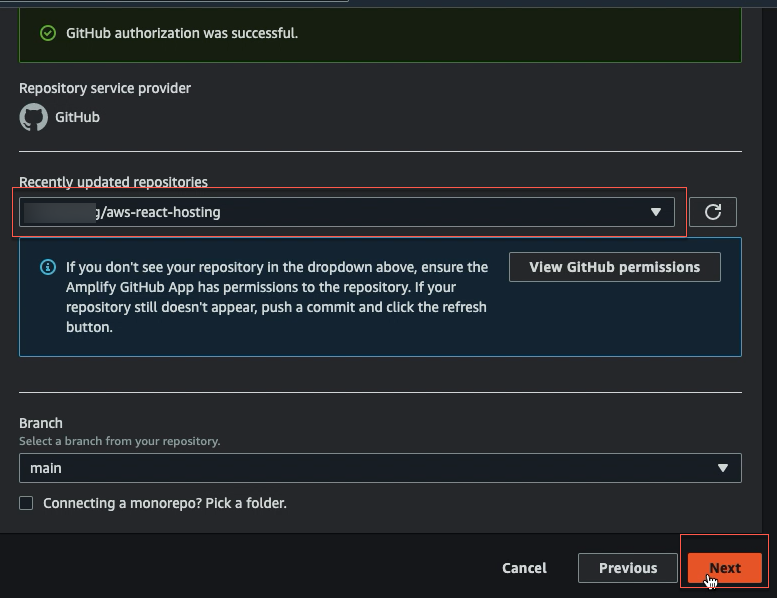777x598 pixels.
Task: Expand the repository dropdown using its arrow
Action: 656,212
